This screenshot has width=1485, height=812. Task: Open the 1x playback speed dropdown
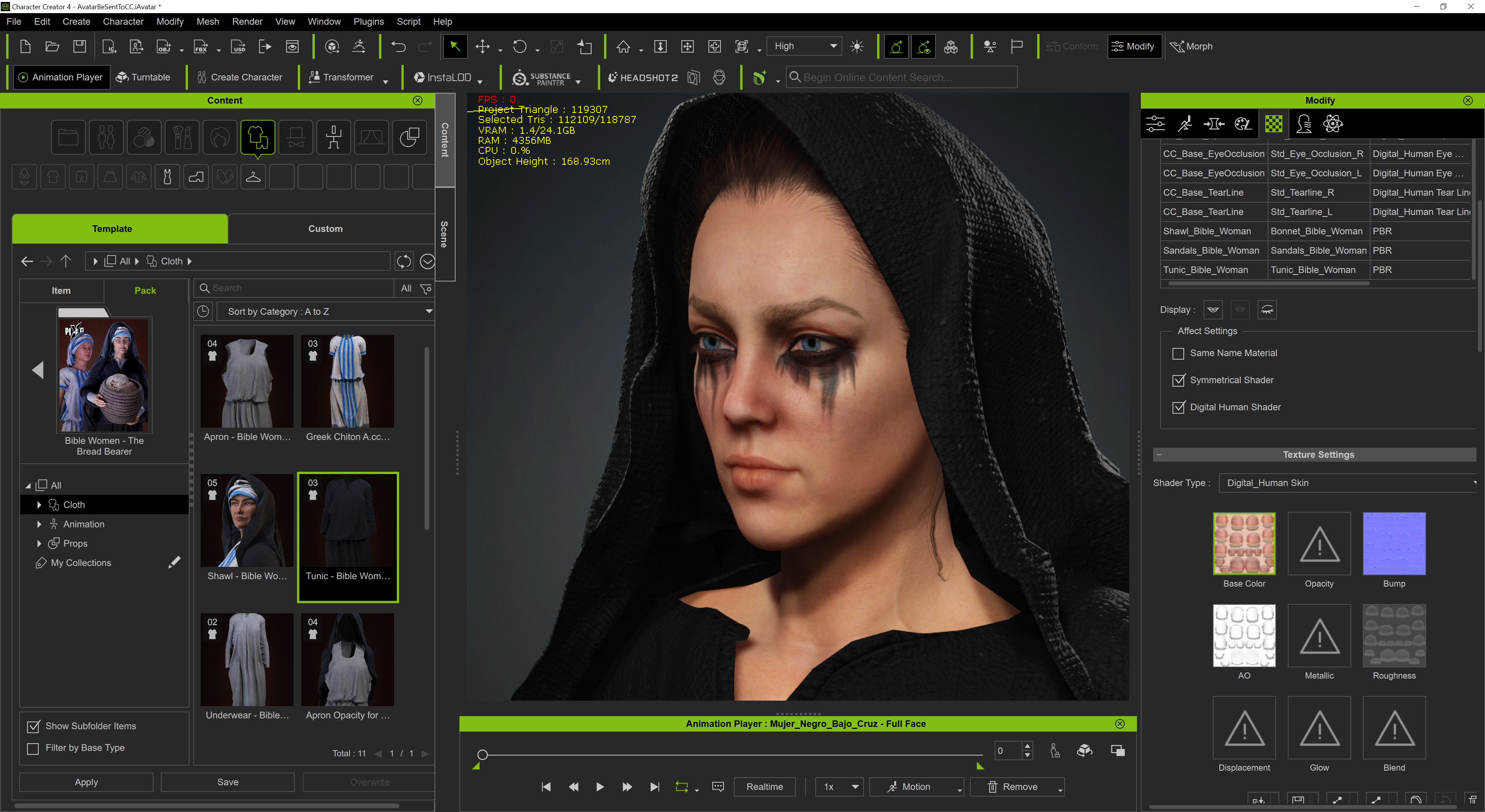tap(840, 787)
